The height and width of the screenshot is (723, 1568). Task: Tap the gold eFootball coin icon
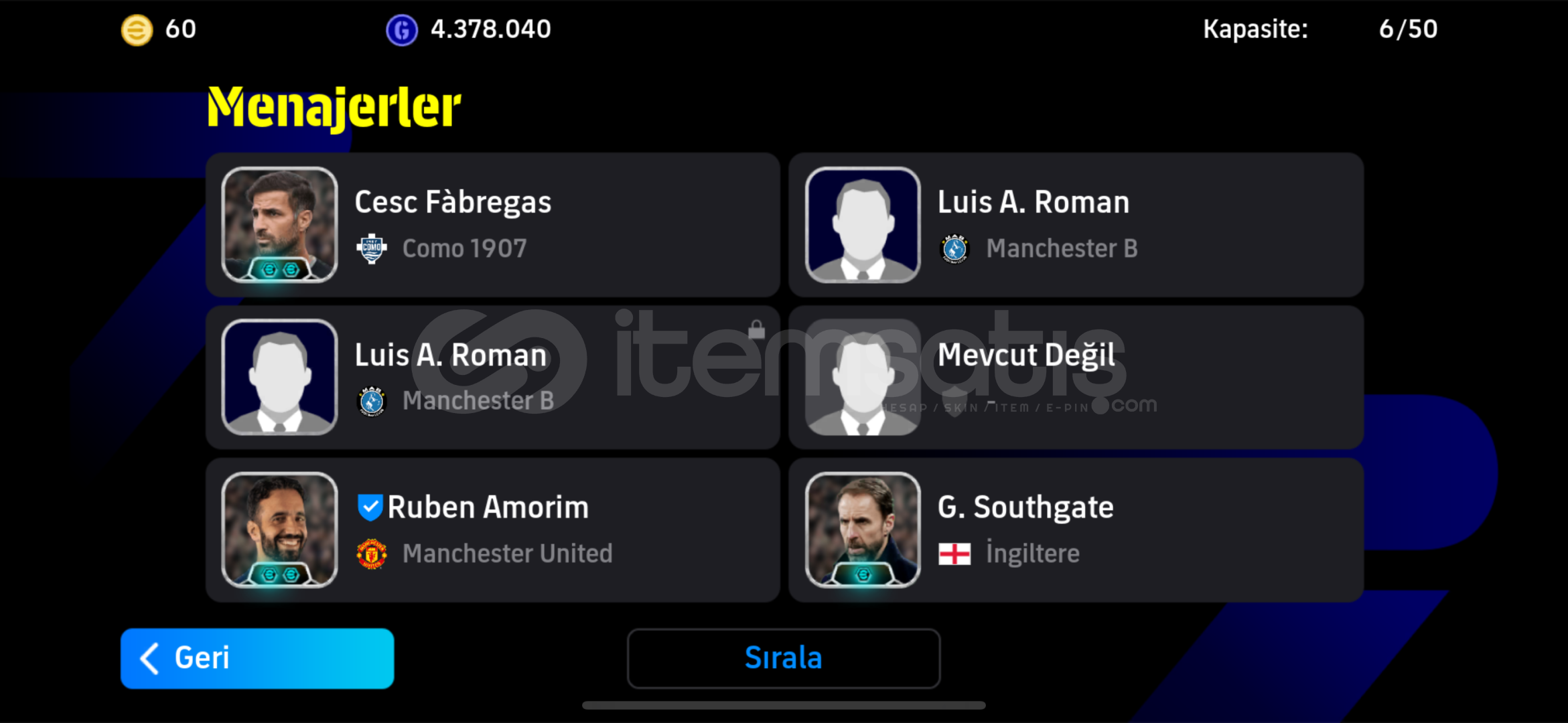(x=137, y=30)
